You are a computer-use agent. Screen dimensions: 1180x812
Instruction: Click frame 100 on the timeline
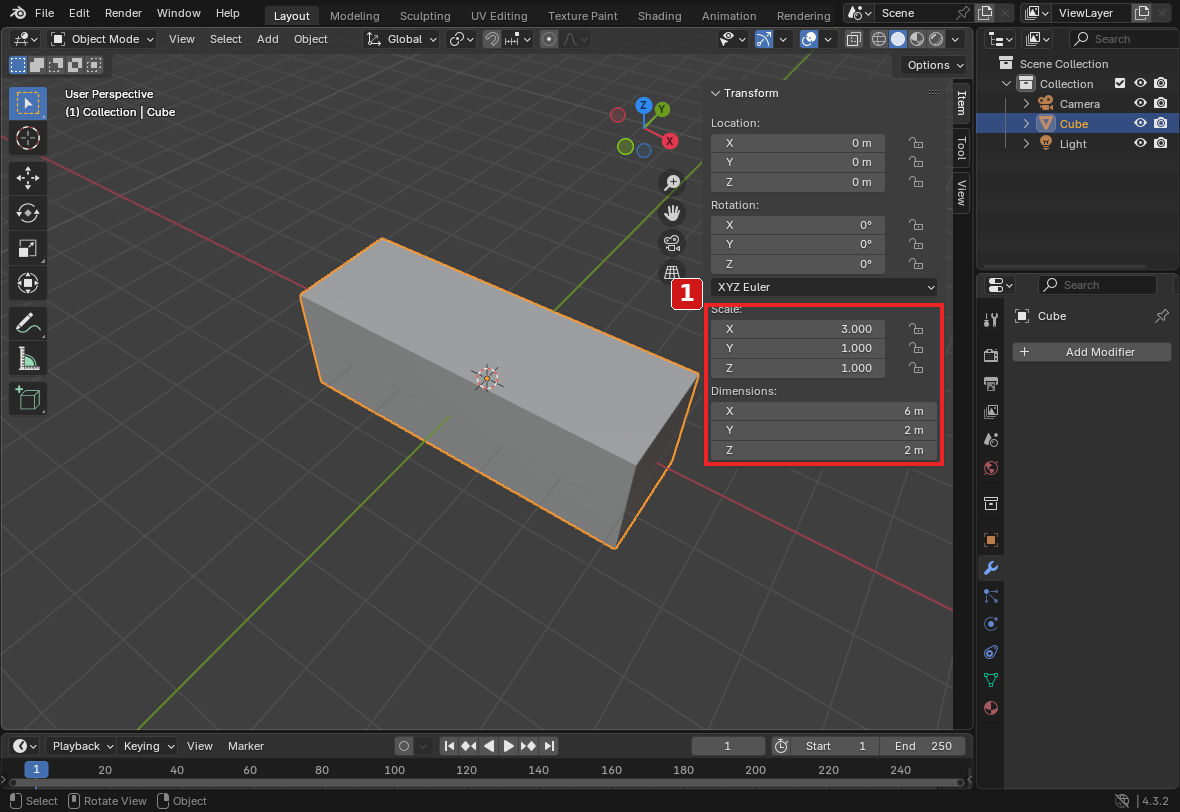click(x=394, y=770)
